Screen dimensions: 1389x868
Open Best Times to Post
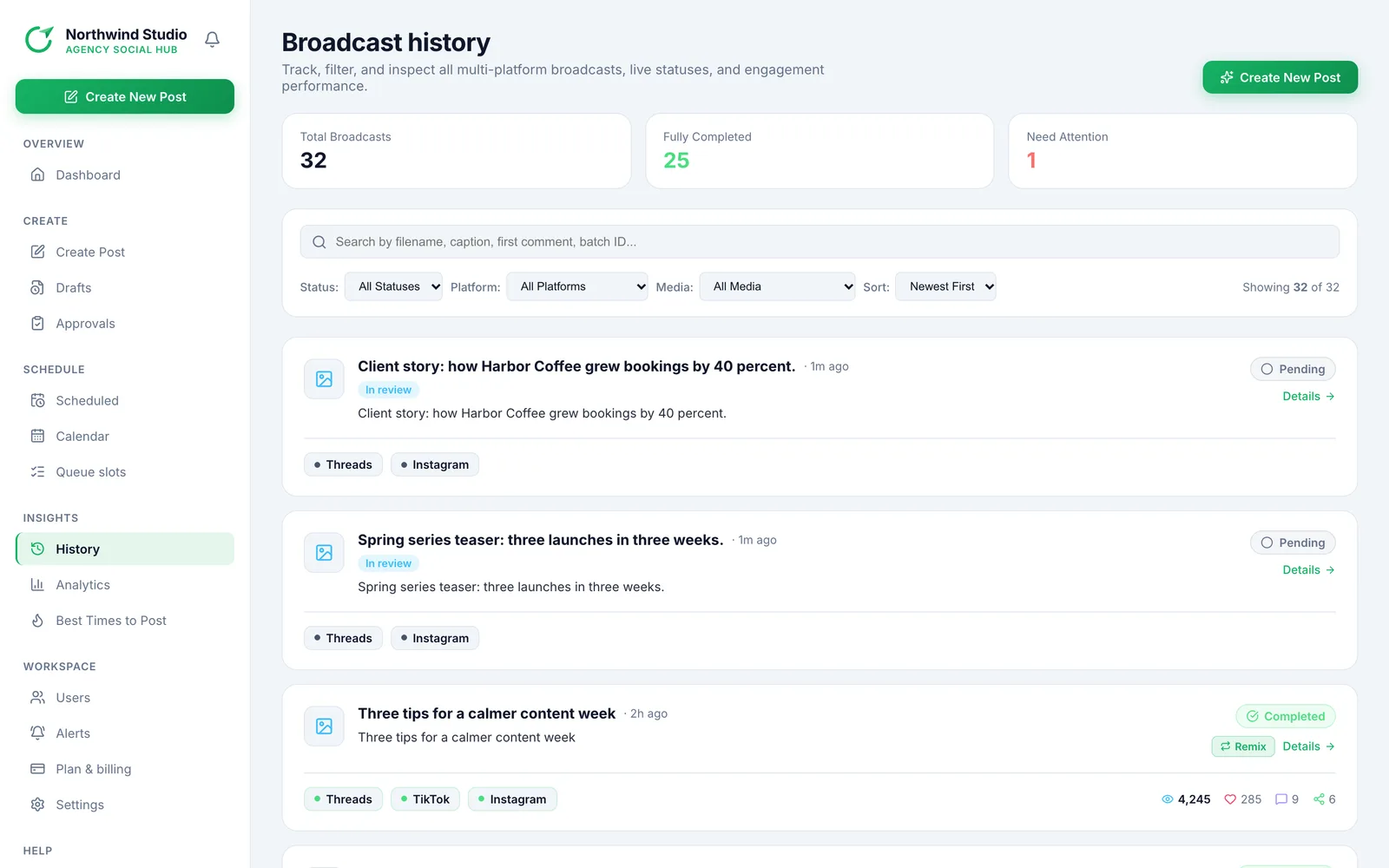click(125, 620)
